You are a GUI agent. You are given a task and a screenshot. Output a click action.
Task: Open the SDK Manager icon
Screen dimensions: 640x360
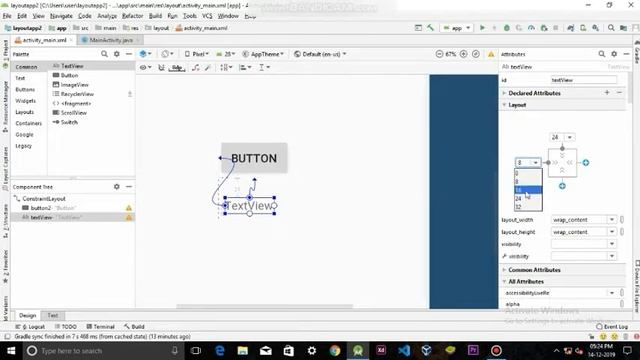click(x=596, y=28)
